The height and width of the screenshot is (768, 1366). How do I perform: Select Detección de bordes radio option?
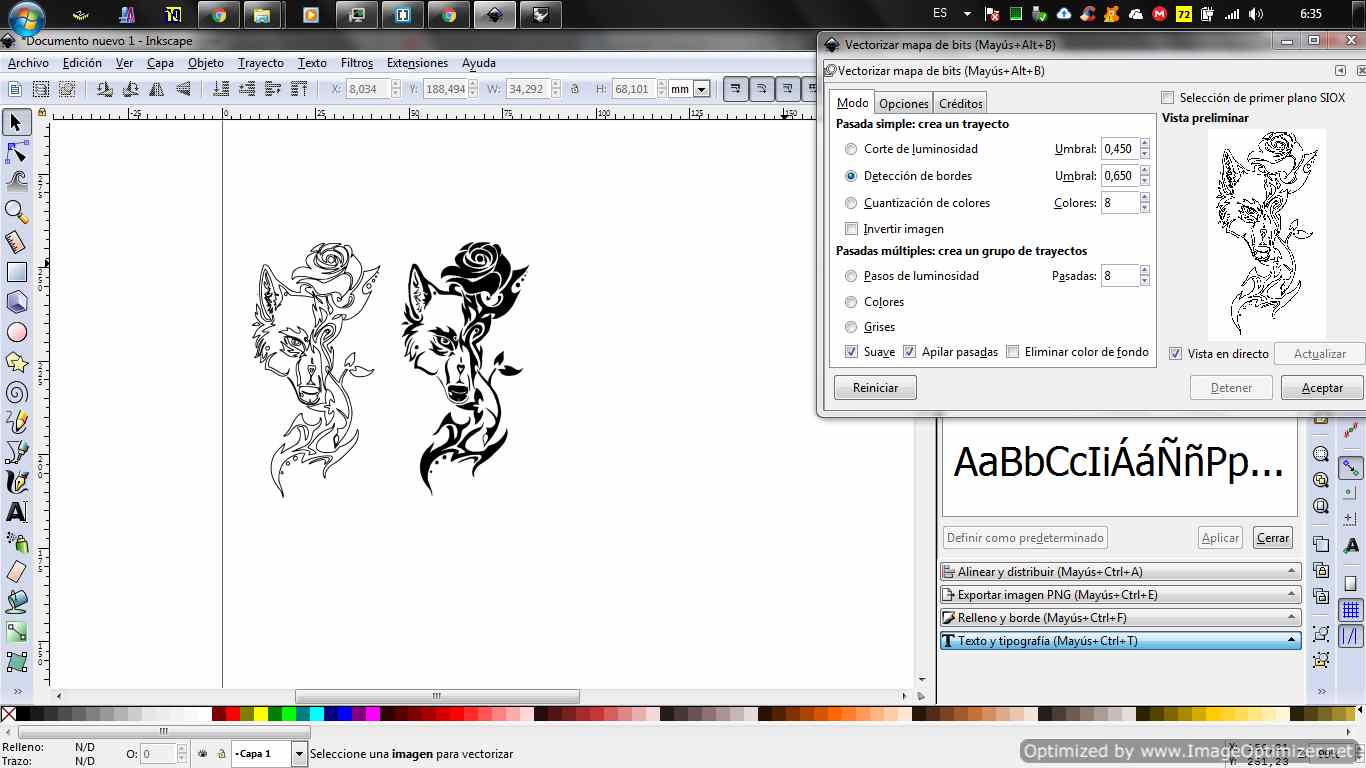[851, 176]
